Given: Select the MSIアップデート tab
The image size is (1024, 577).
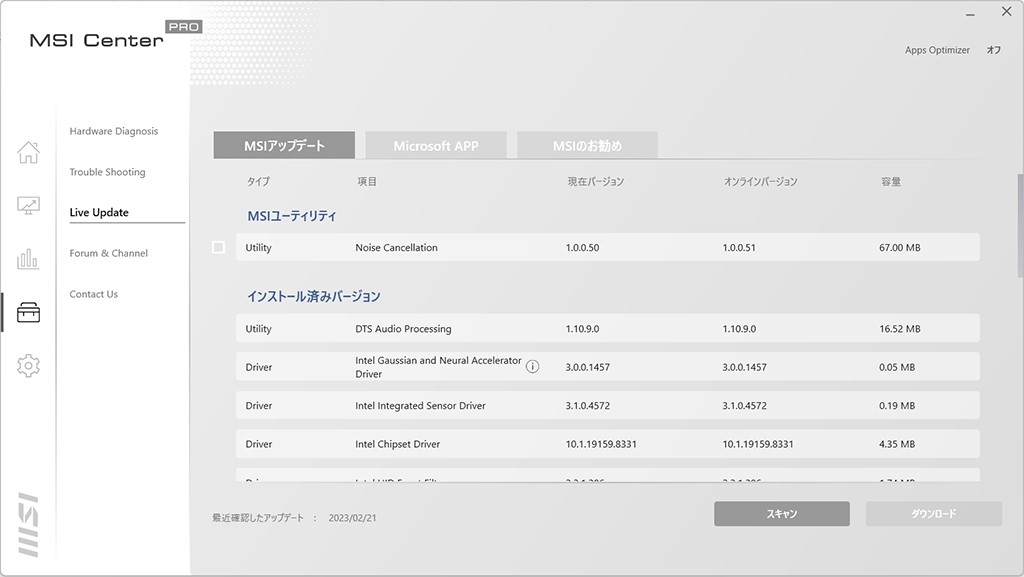Looking at the screenshot, I should coord(284,146).
